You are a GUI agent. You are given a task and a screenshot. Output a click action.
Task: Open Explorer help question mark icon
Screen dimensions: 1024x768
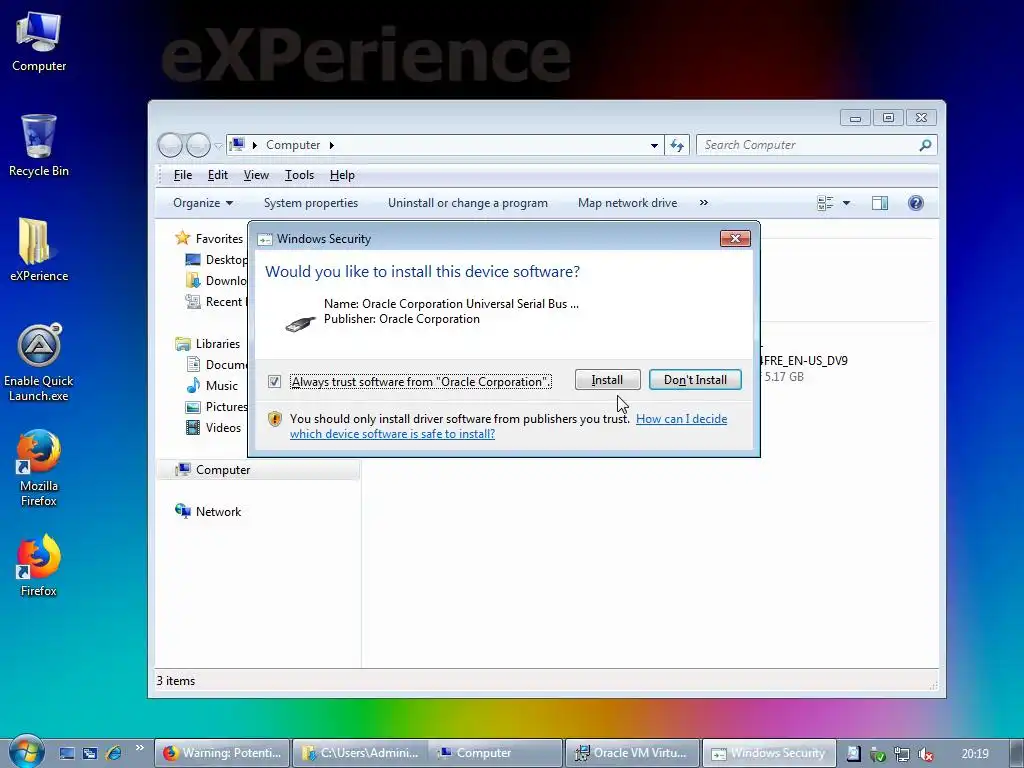click(916, 203)
